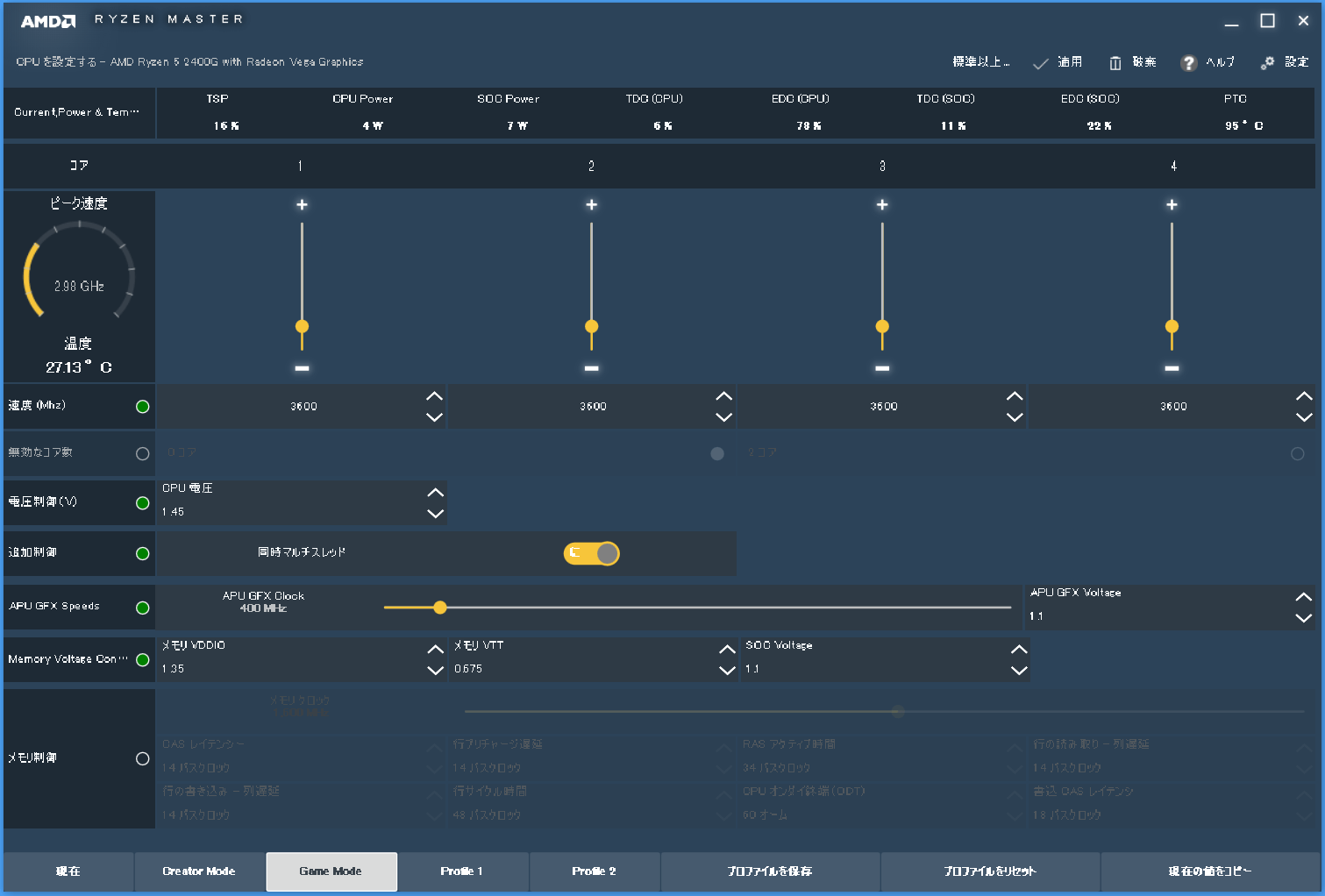Lower memory VDDIO voltage down arrow

click(x=435, y=671)
